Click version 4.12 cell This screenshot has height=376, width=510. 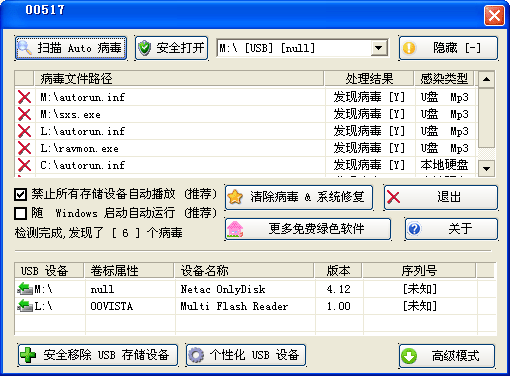[x=339, y=289]
